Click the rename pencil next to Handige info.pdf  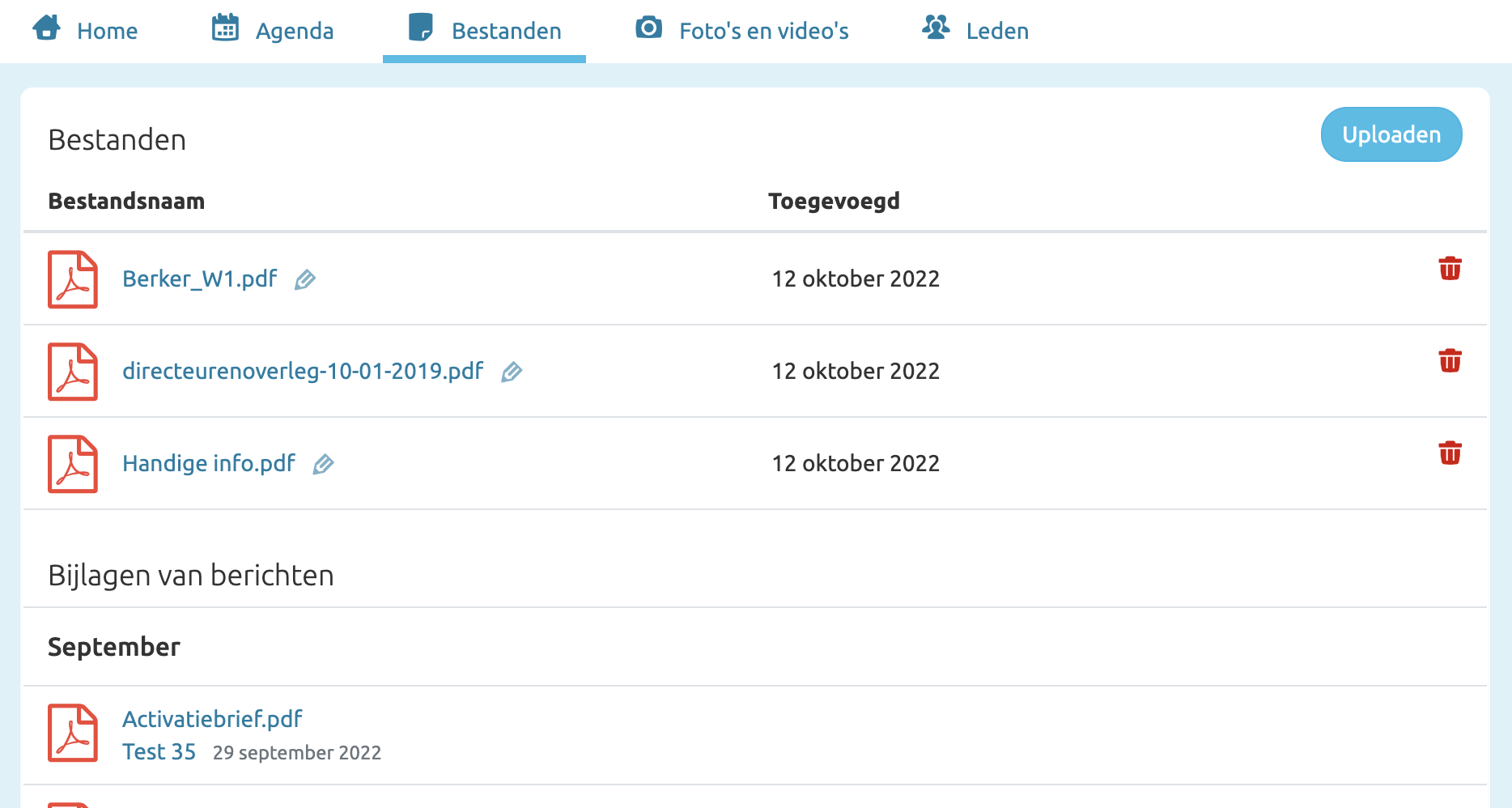tap(323, 465)
